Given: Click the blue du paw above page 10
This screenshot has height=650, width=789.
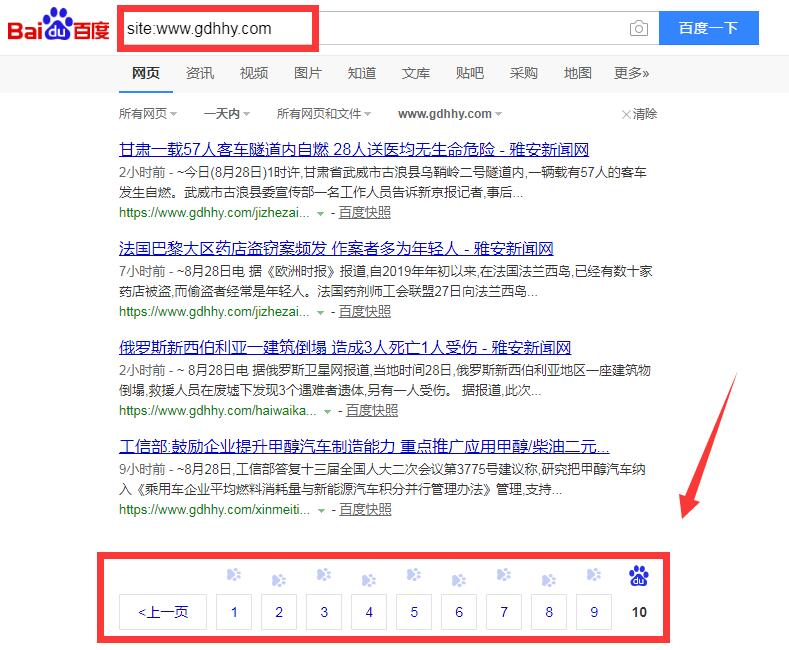Looking at the screenshot, I should [x=639, y=576].
